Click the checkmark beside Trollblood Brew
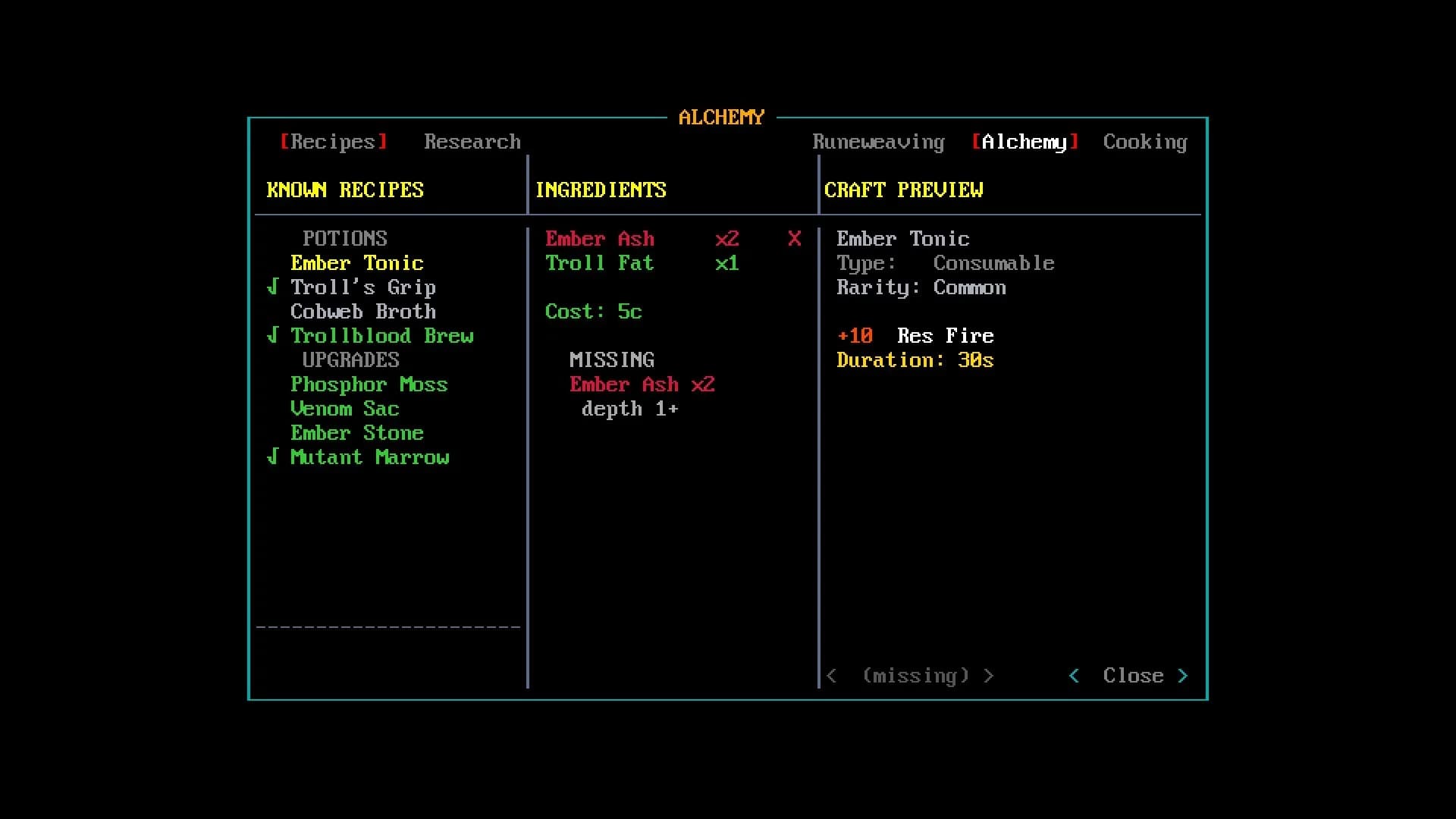1456x819 pixels. 273,335
